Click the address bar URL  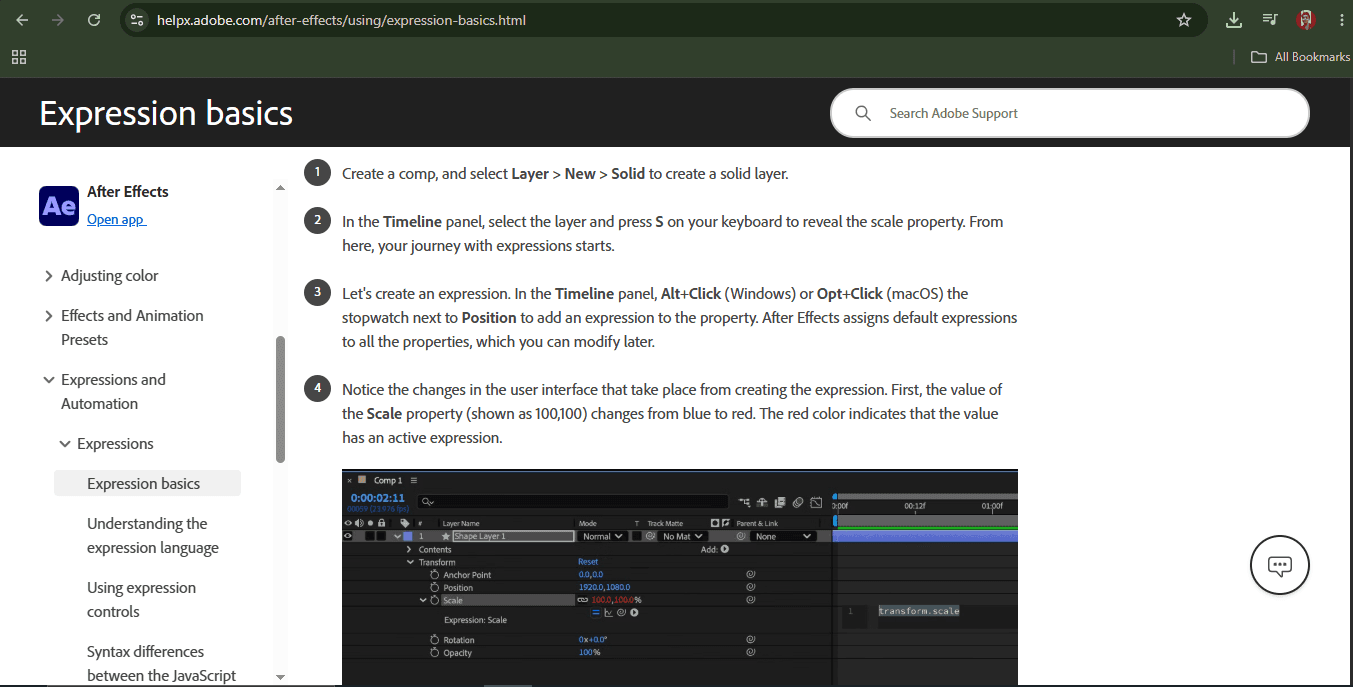[x=341, y=20]
